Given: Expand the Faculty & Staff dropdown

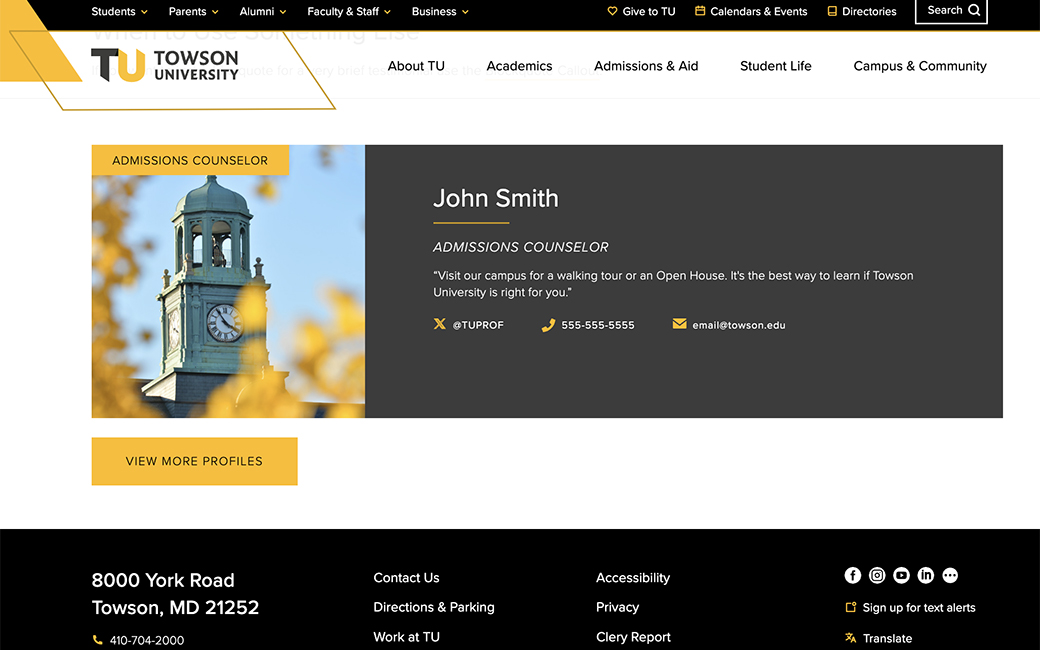Looking at the screenshot, I should point(349,11).
